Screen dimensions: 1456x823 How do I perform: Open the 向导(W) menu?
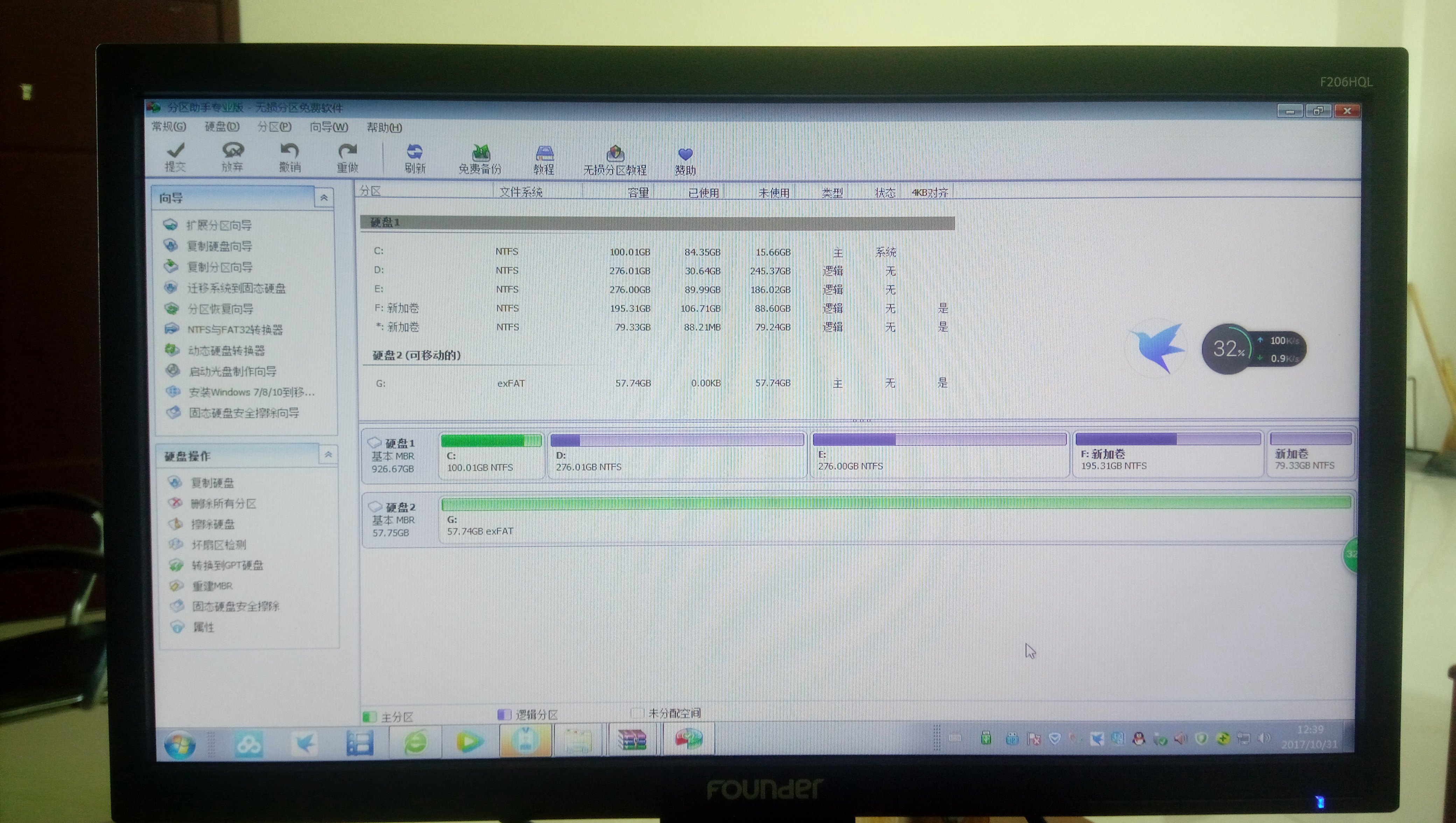coord(329,127)
